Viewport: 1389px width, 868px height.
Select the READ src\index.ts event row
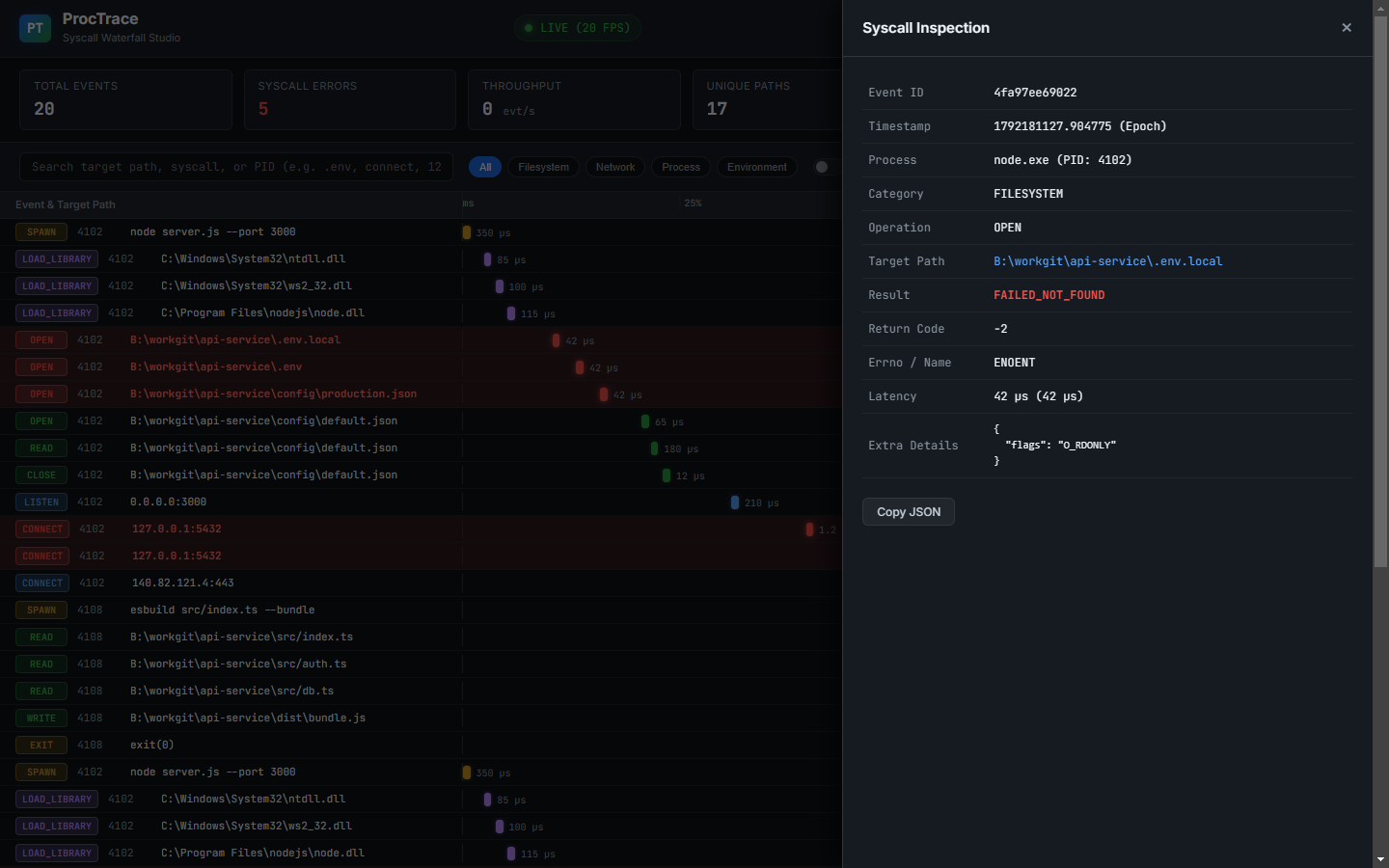[421, 637]
